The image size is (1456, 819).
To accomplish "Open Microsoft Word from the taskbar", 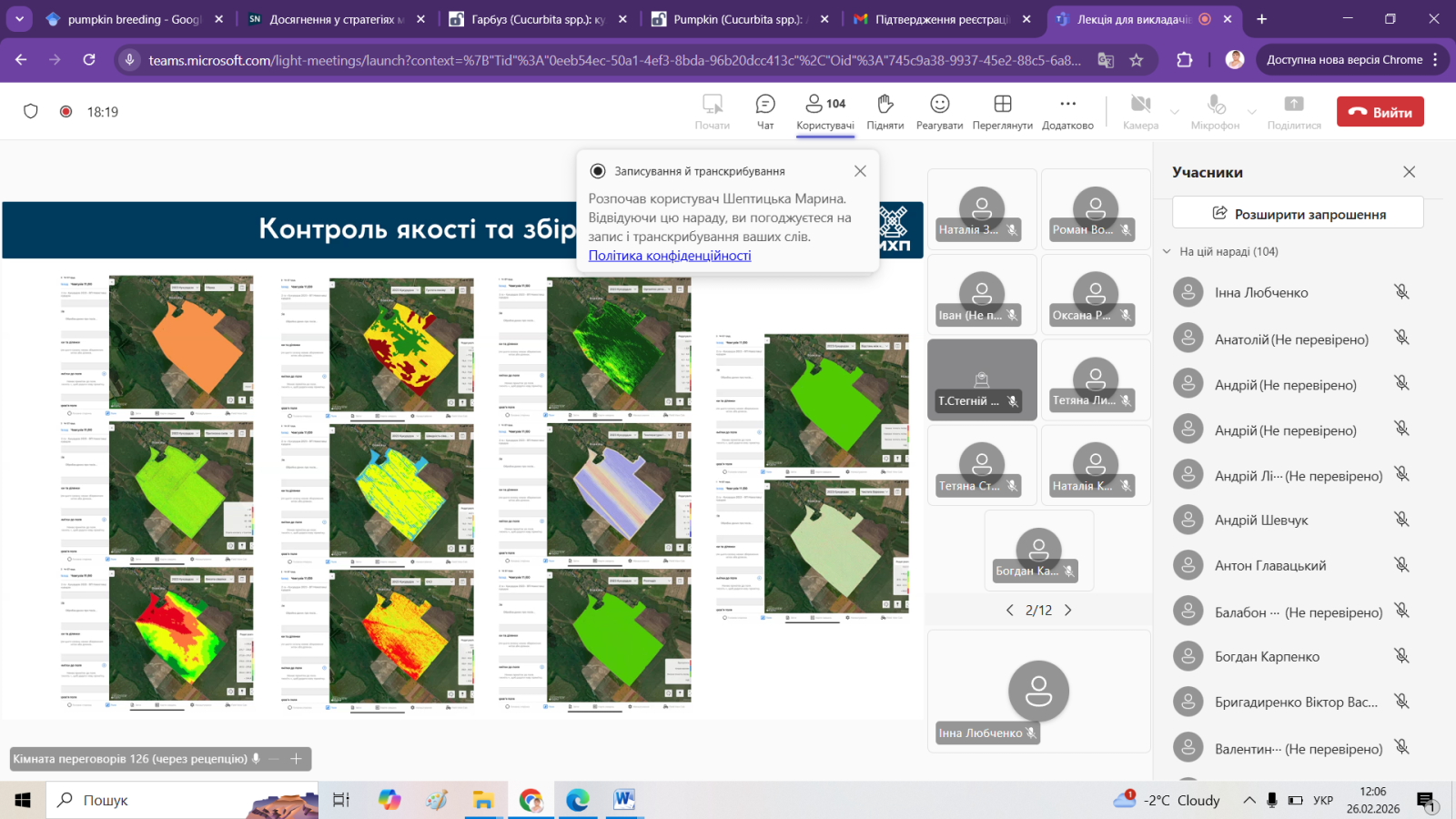I will 623,800.
